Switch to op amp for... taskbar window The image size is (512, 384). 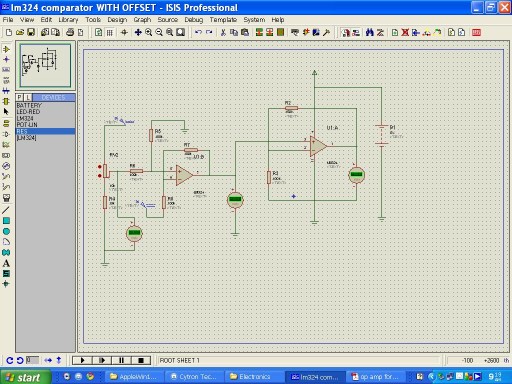(x=375, y=377)
